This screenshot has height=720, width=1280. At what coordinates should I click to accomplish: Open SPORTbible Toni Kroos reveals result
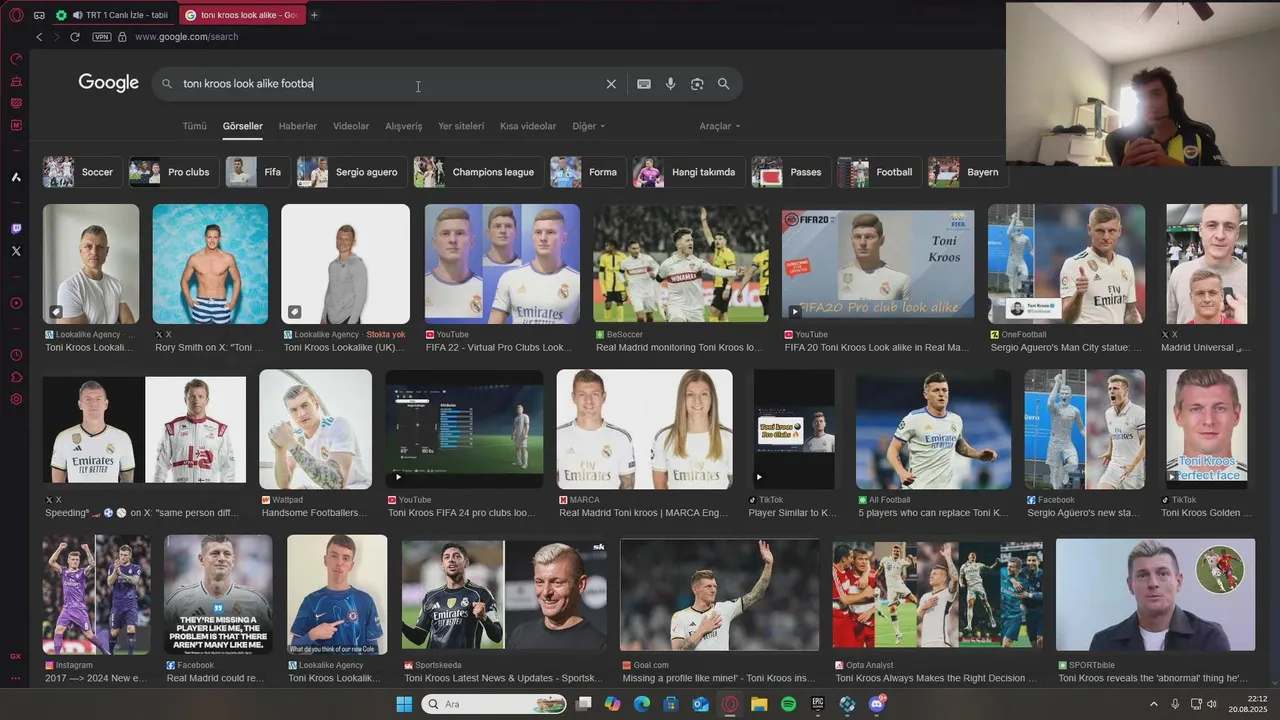[x=1155, y=595]
